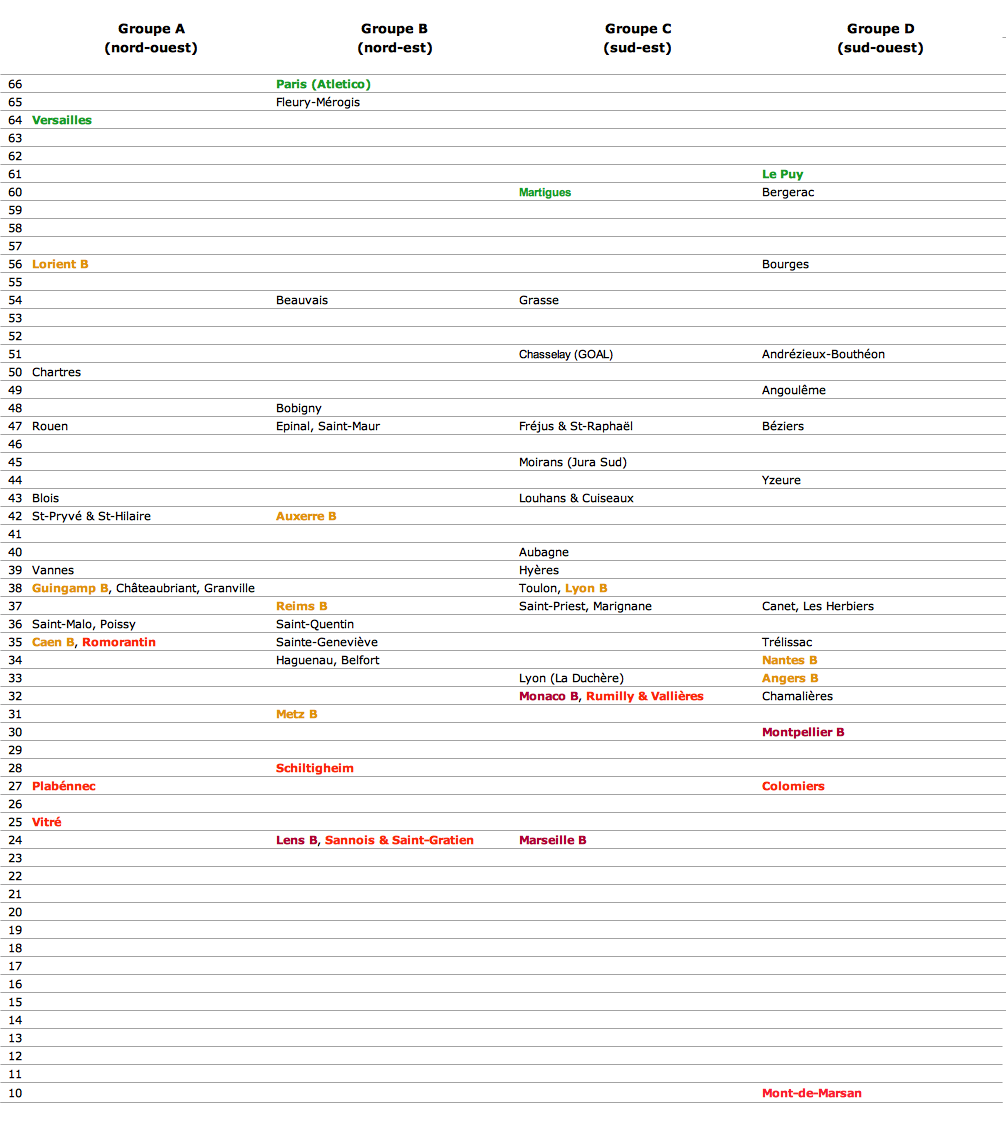
Task: Click Chasselay (GOAL) entry
Action: (566, 354)
